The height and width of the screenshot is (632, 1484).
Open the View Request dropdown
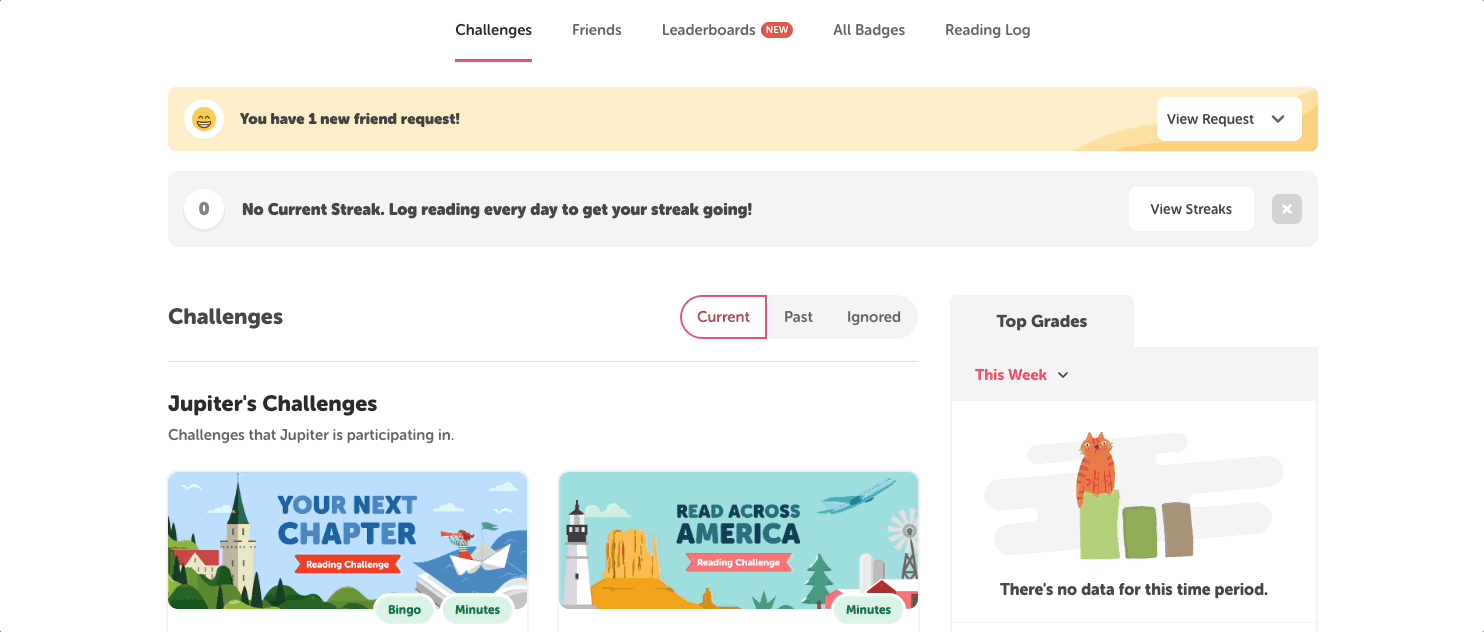coord(1229,118)
